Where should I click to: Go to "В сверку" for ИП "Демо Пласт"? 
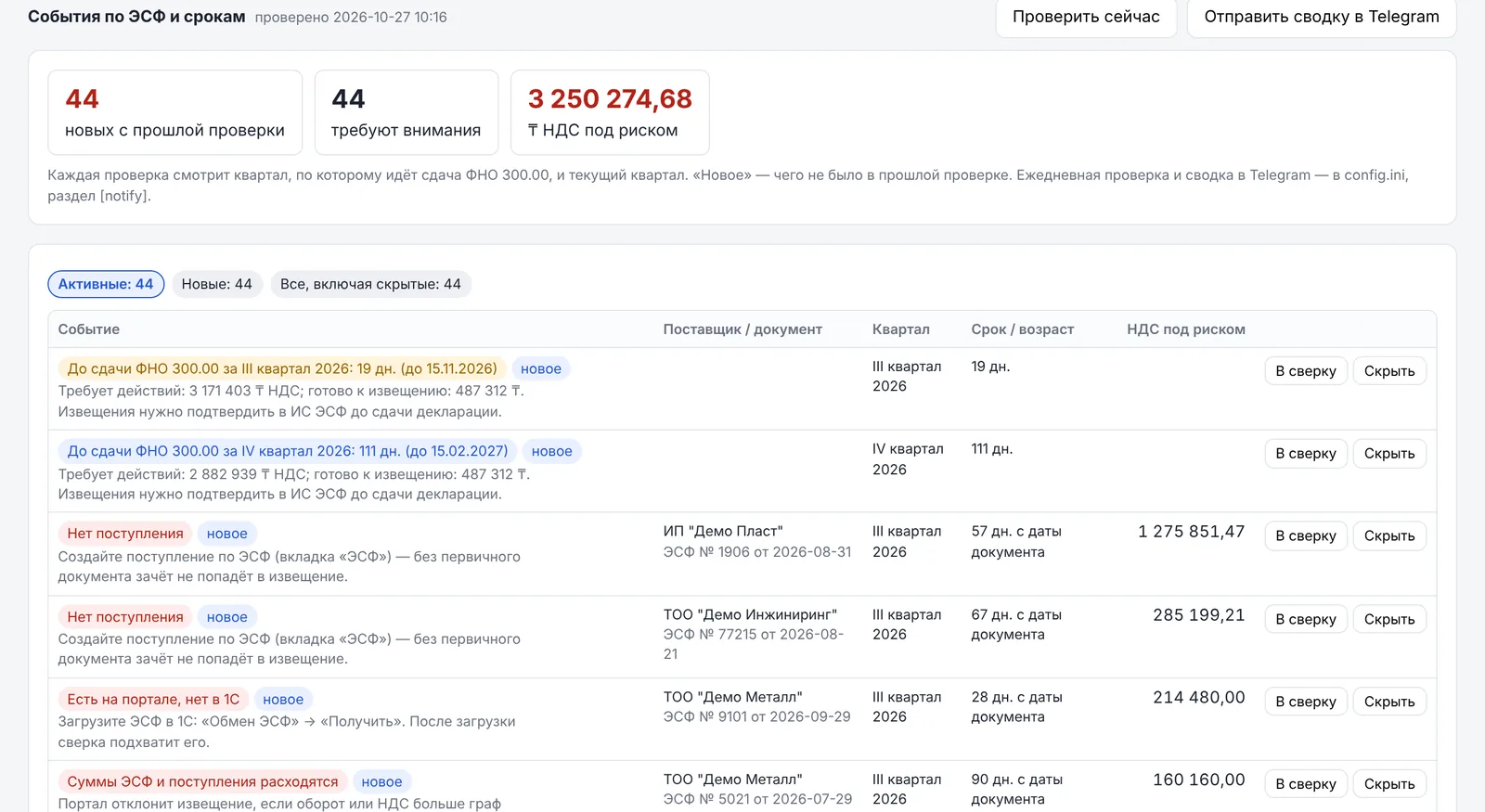1306,536
